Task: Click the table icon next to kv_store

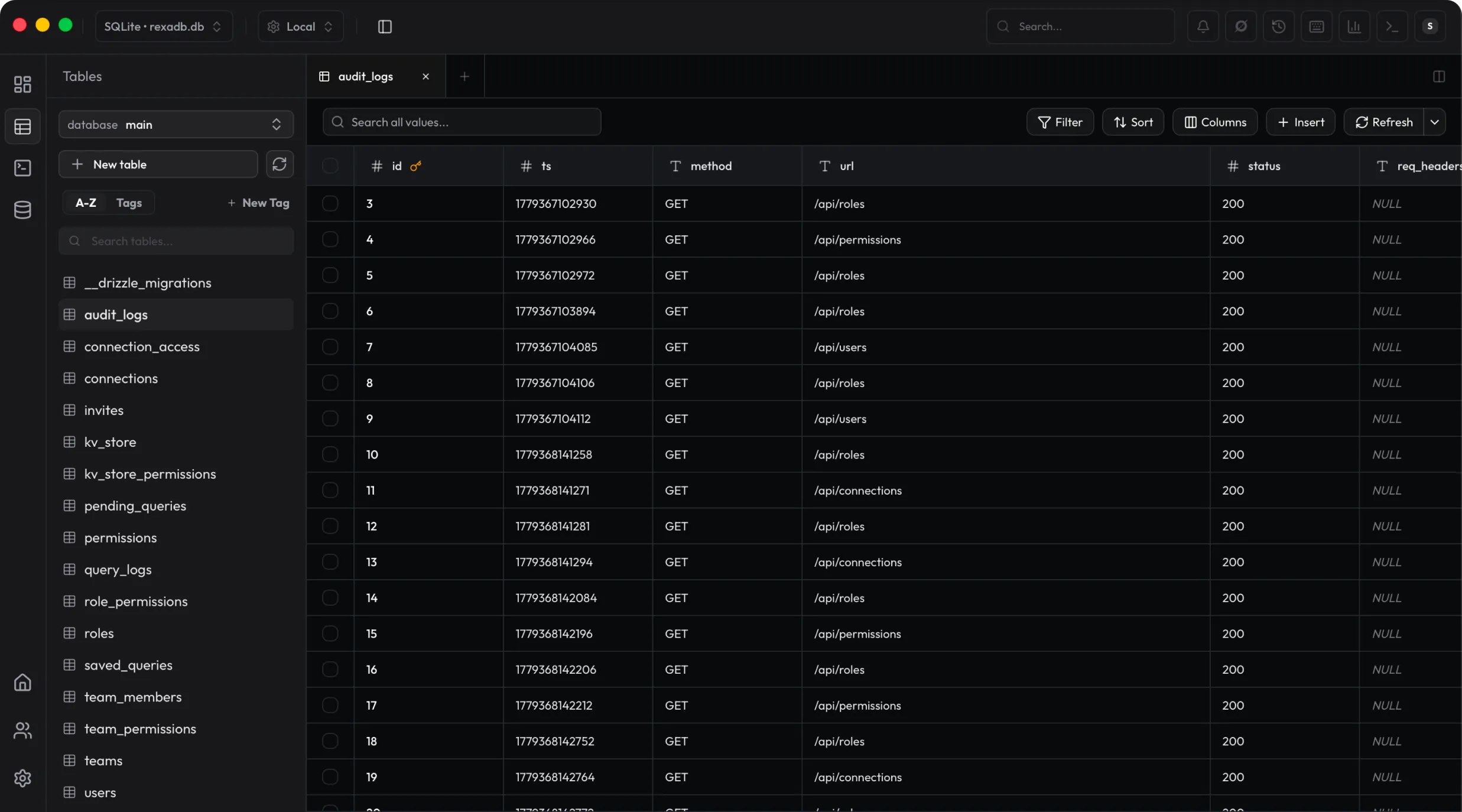Action: (70, 442)
